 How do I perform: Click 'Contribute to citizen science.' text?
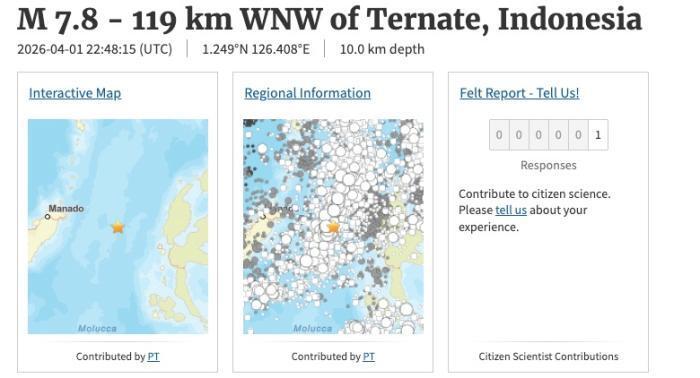pyautogui.click(x=534, y=194)
